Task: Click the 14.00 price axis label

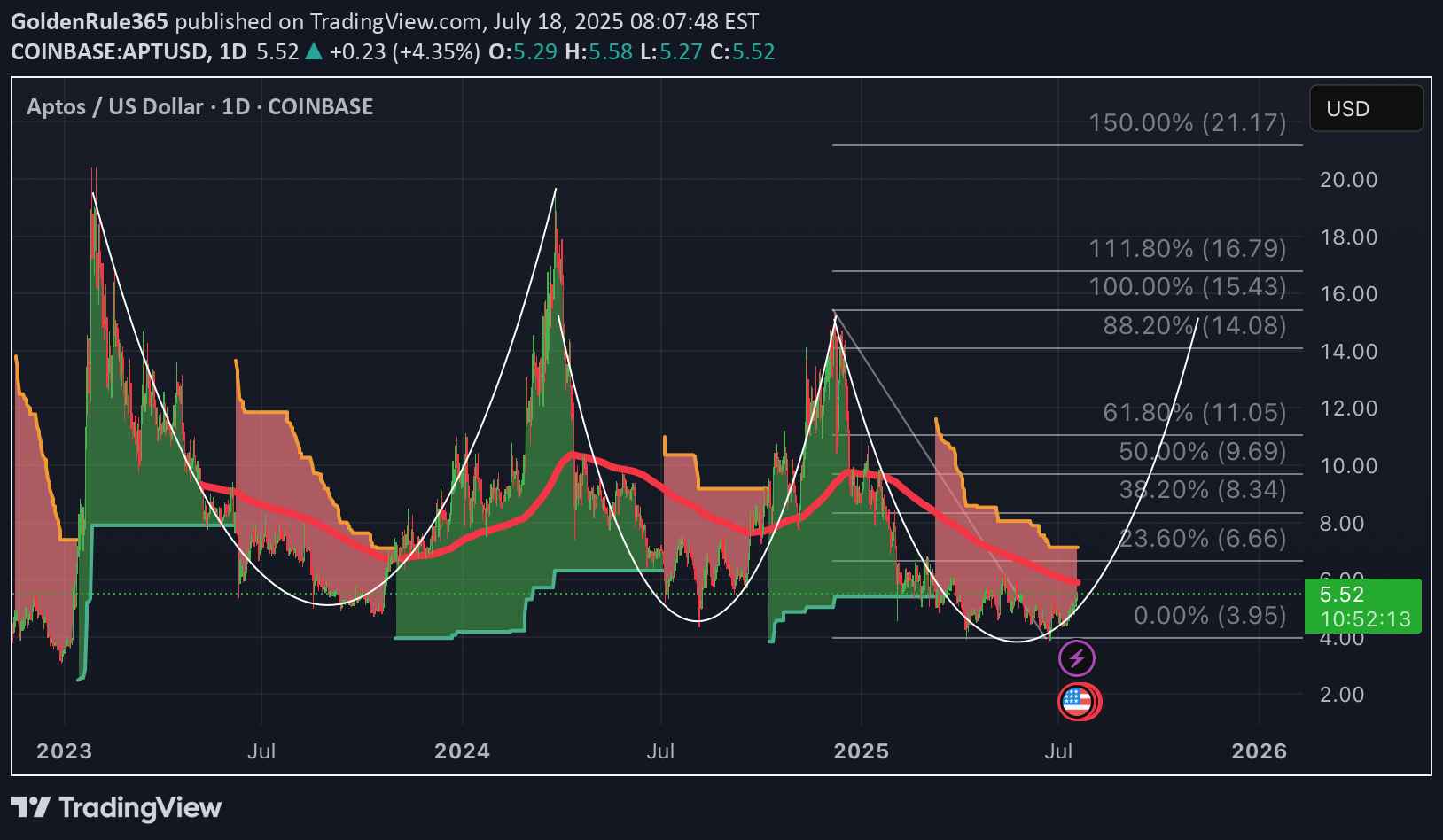Action: point(1348,352)
